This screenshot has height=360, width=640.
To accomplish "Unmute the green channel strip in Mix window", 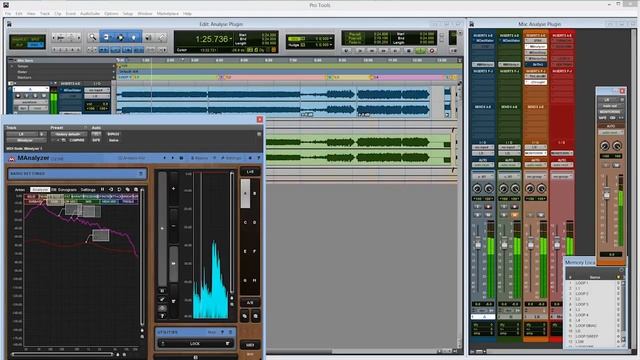I will (x=515, y=215).
